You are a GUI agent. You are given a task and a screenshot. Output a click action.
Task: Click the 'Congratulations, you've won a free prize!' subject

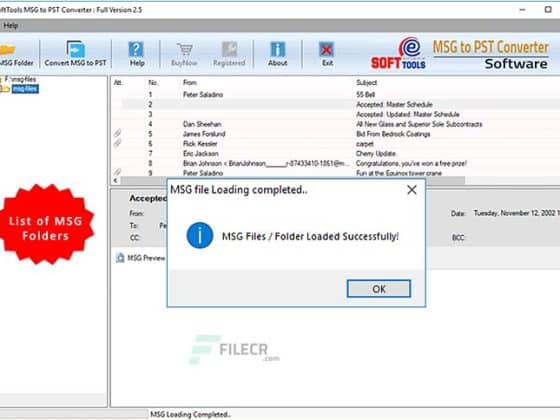[411, 163]
